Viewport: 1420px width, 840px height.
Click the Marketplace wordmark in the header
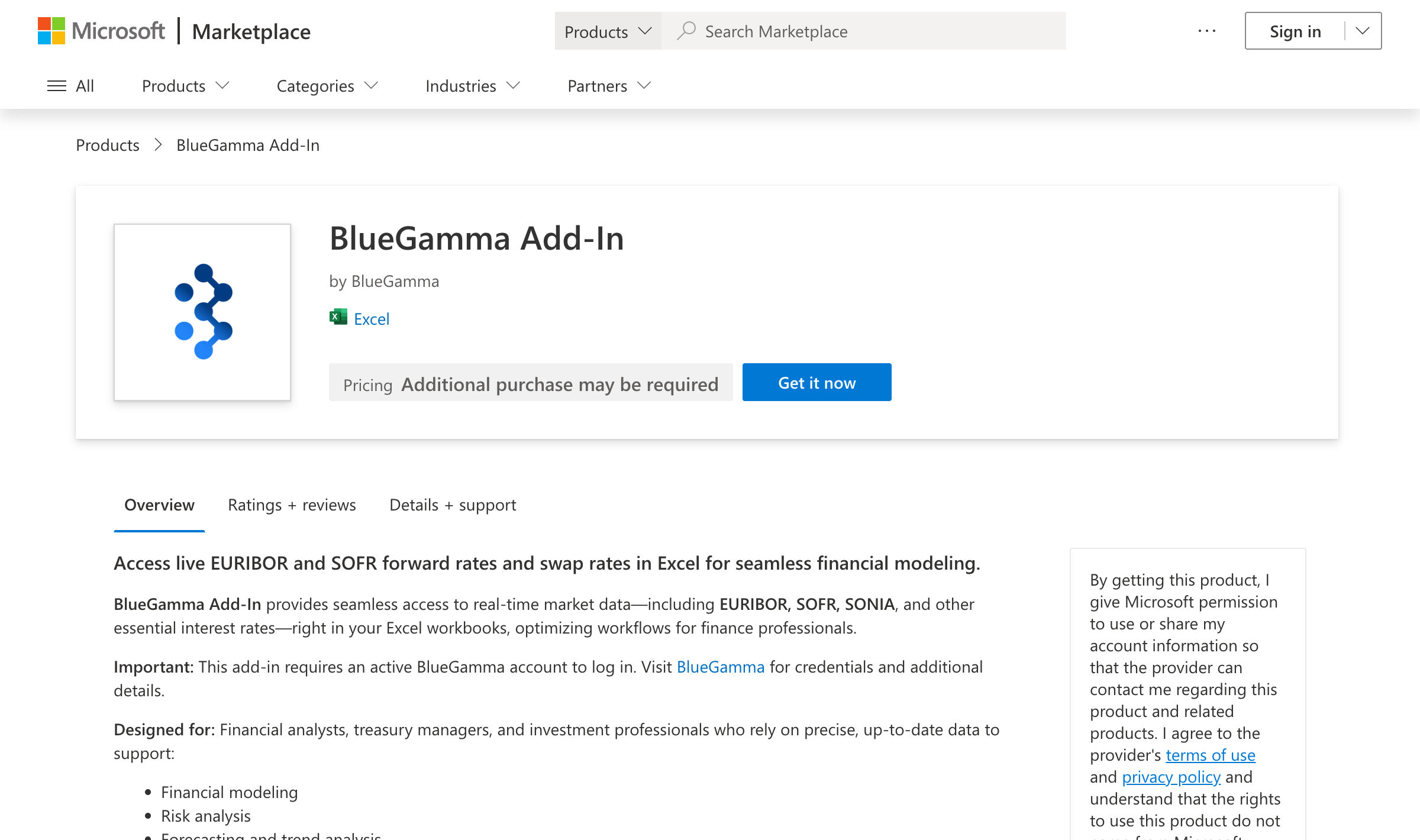(251, 31)
